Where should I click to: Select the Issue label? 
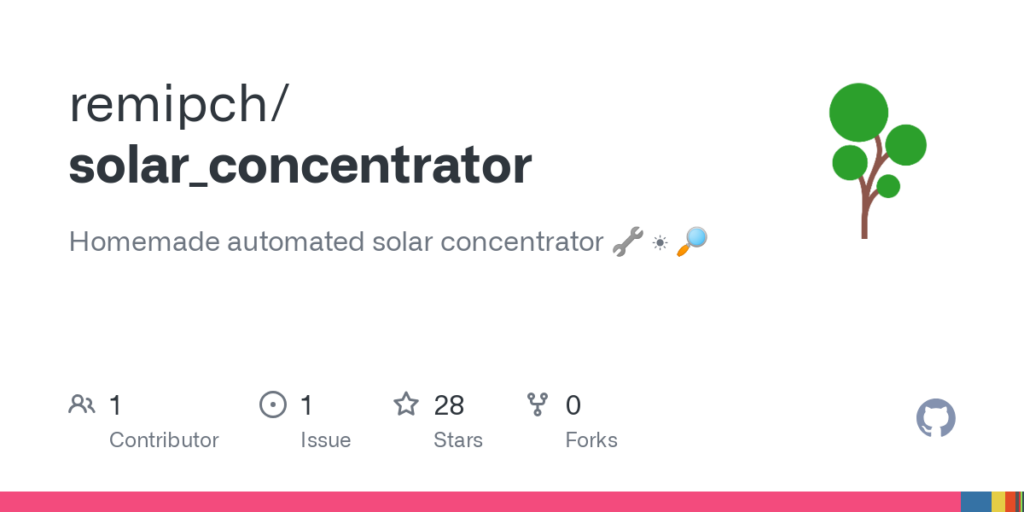pos(326,440)
